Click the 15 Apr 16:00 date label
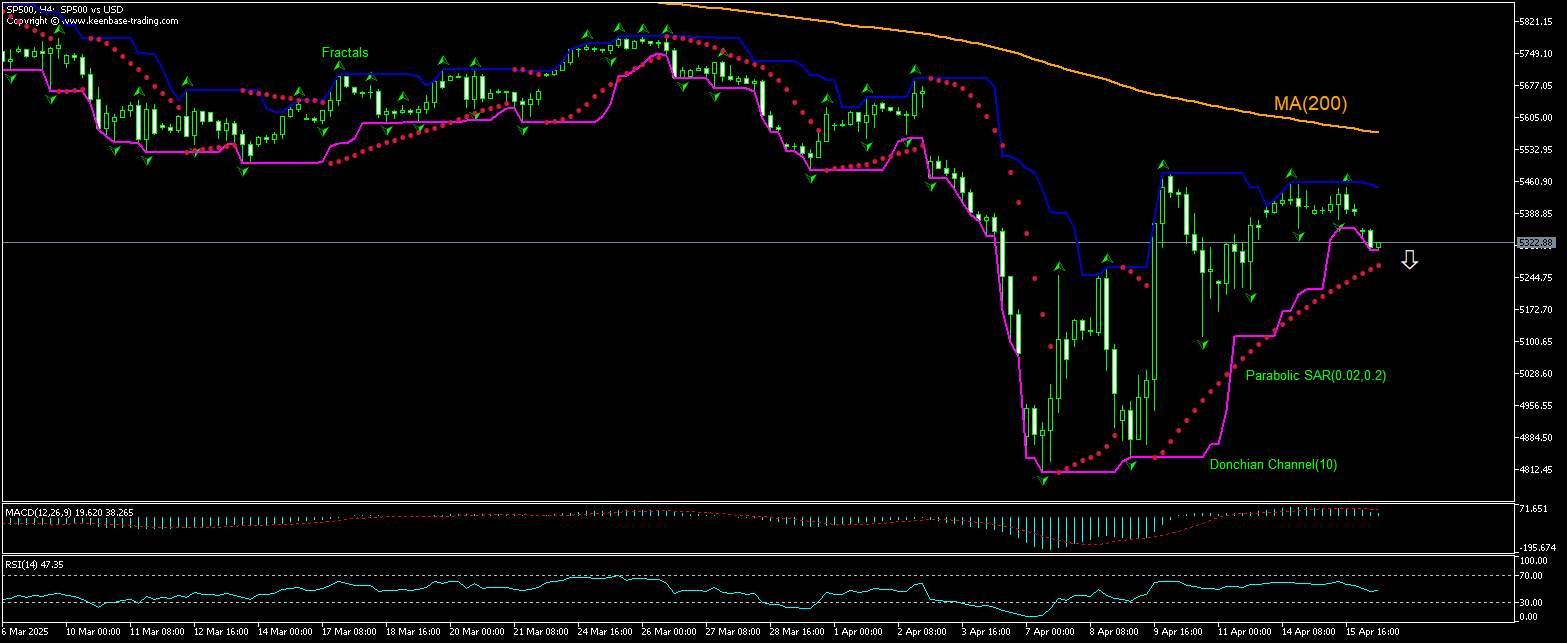The image size is (1567, 643). point(1372,632)
